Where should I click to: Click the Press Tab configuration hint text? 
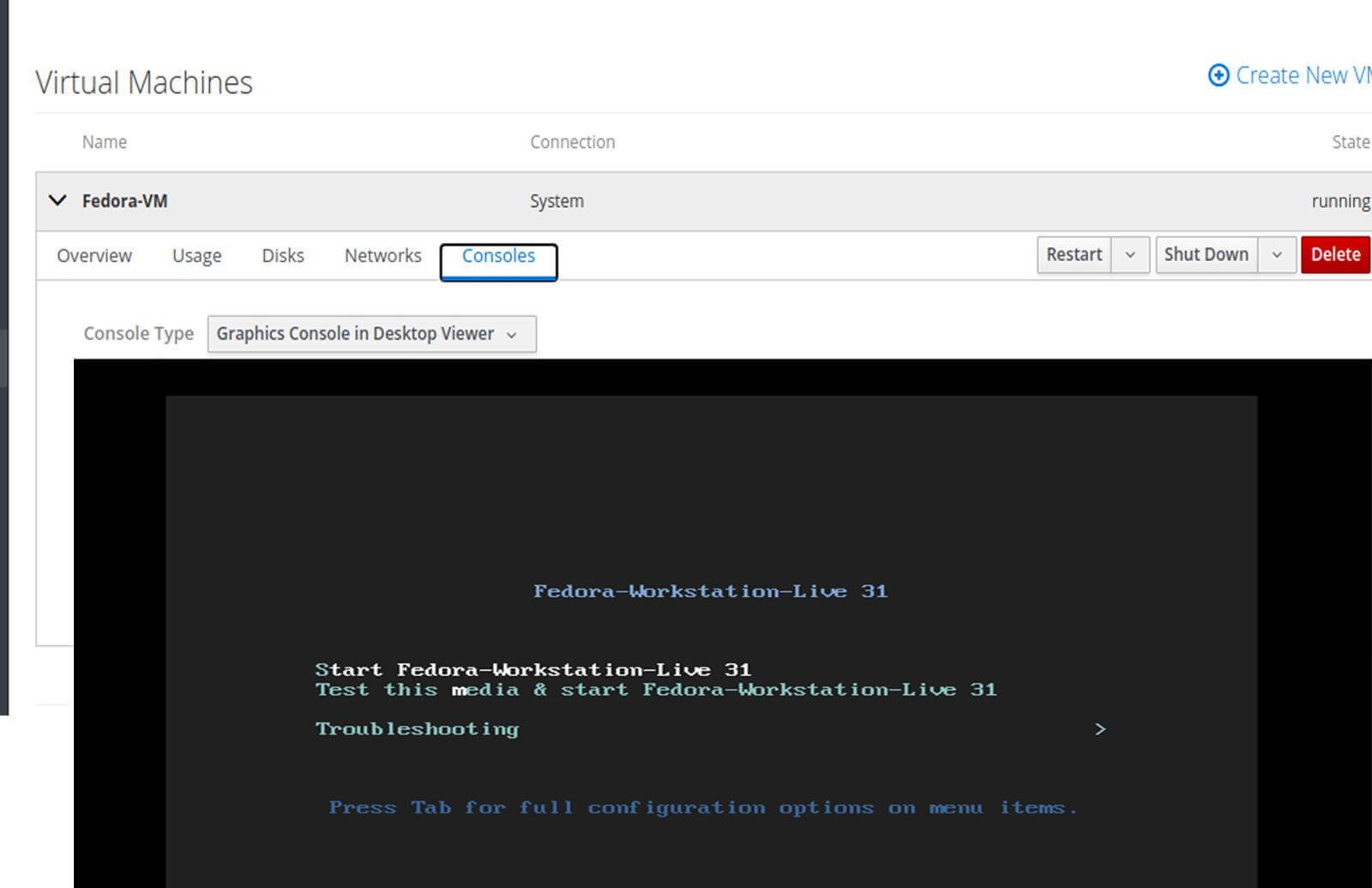pos(703,807)
